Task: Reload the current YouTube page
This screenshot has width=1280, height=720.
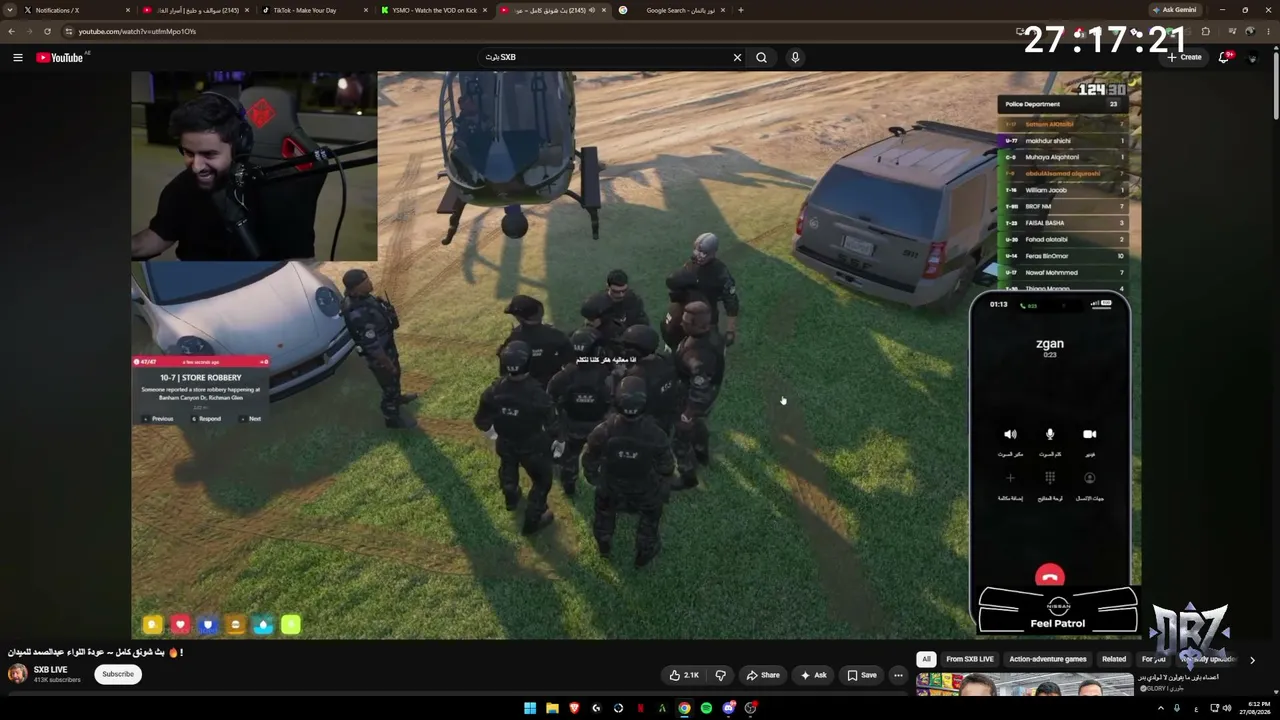Action: (x=47, y=31)
